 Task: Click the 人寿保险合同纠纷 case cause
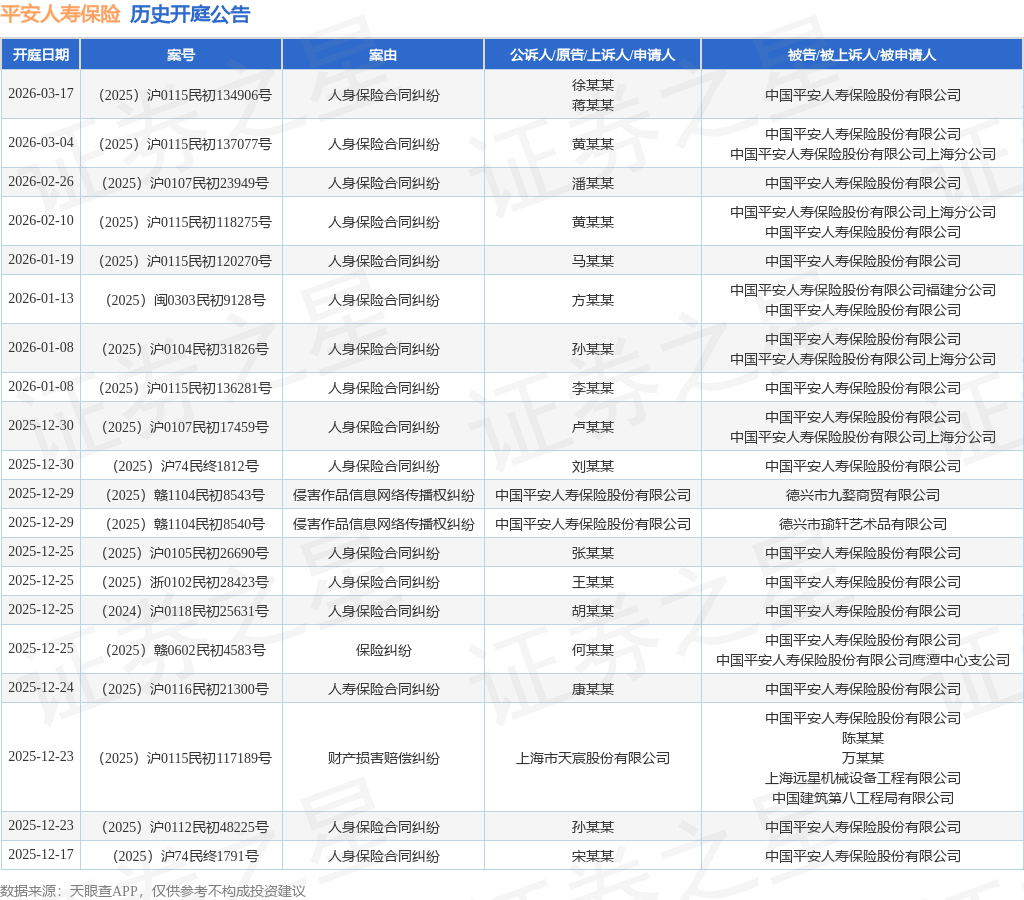click(383, 689)
